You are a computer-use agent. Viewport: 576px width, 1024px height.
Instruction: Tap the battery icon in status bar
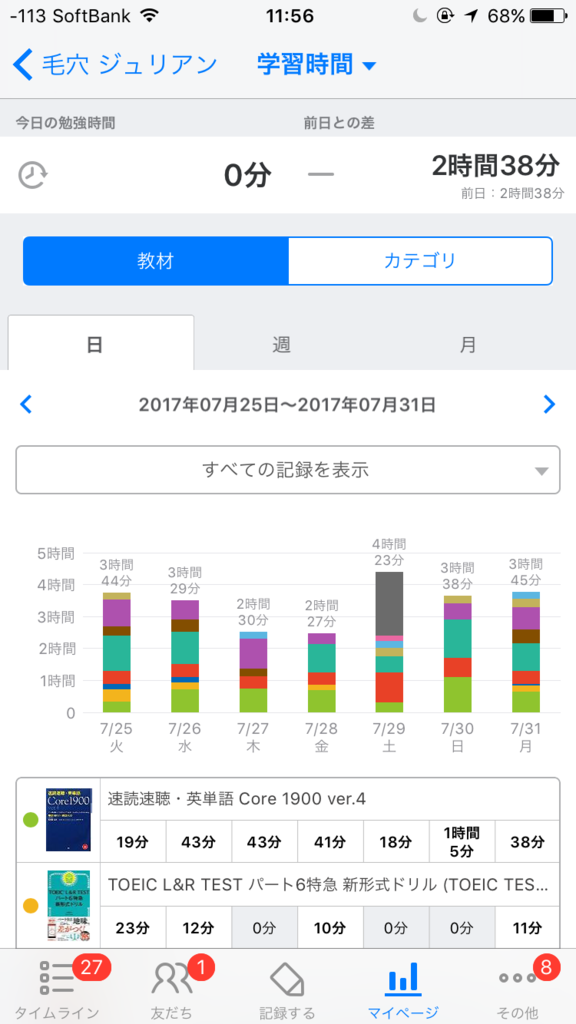pos(549,16)
